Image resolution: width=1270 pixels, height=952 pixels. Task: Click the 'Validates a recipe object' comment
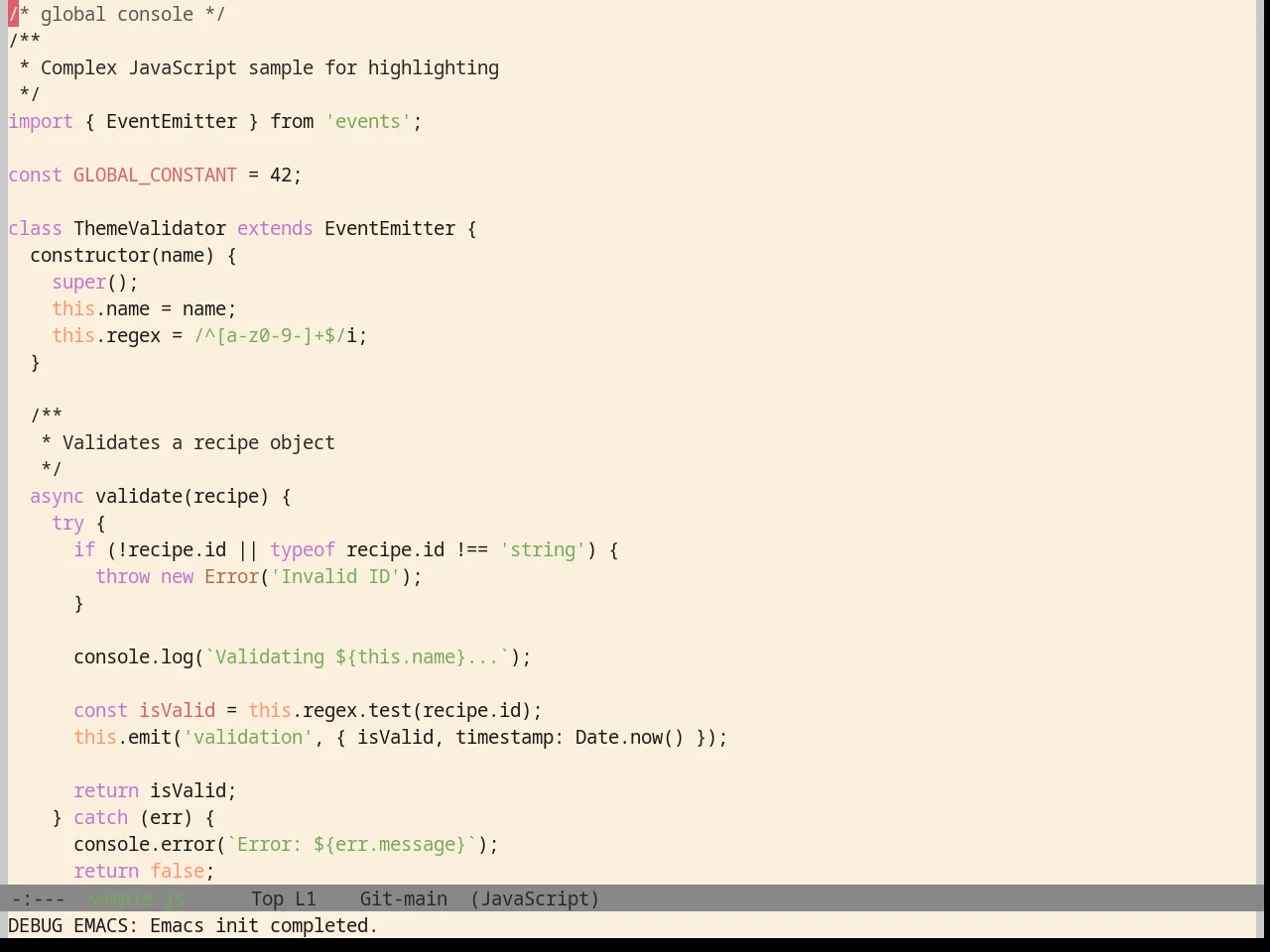(198, 443)
